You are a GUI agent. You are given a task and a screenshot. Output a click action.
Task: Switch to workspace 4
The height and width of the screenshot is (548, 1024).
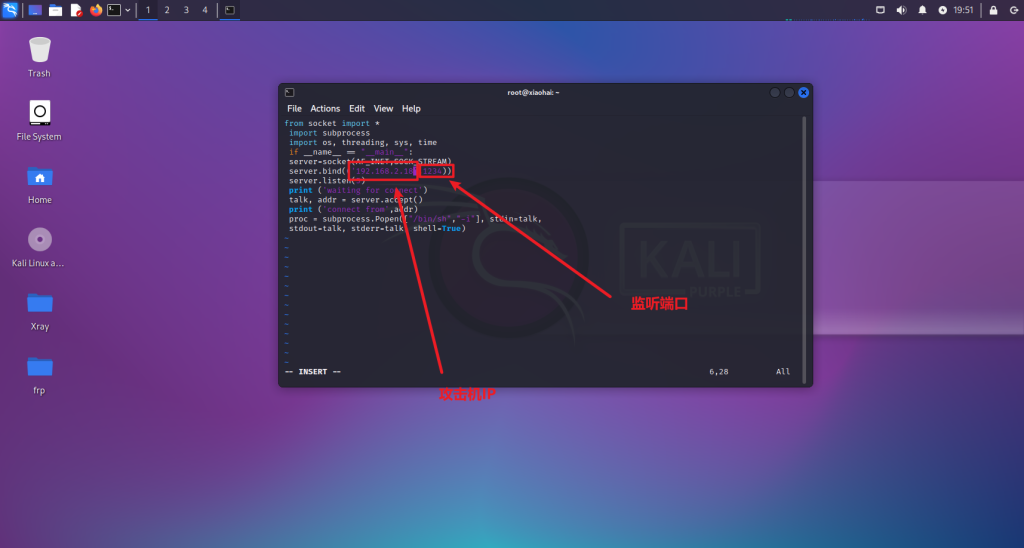(x=205, y=10)
